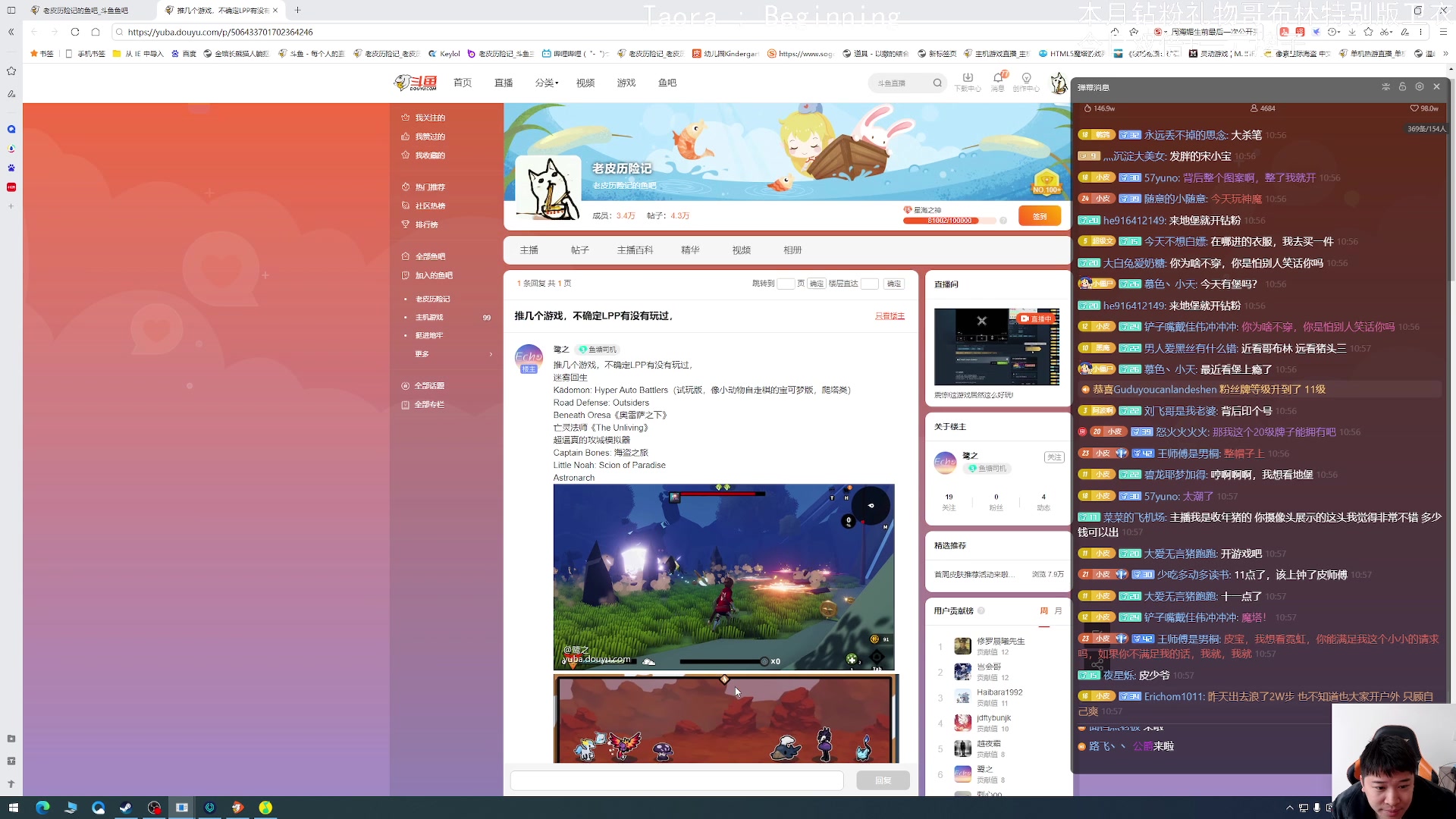Open a new browser tab
This screenshot has height=819, width=1456.
point(297,10)
